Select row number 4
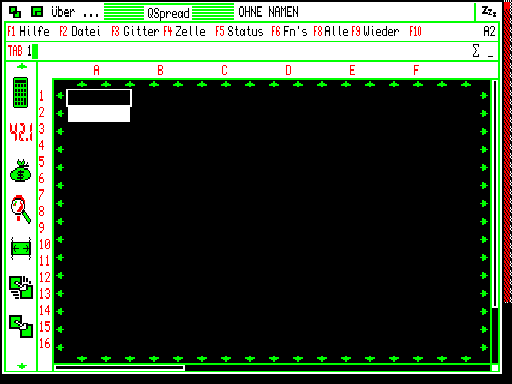 [41, 145]
